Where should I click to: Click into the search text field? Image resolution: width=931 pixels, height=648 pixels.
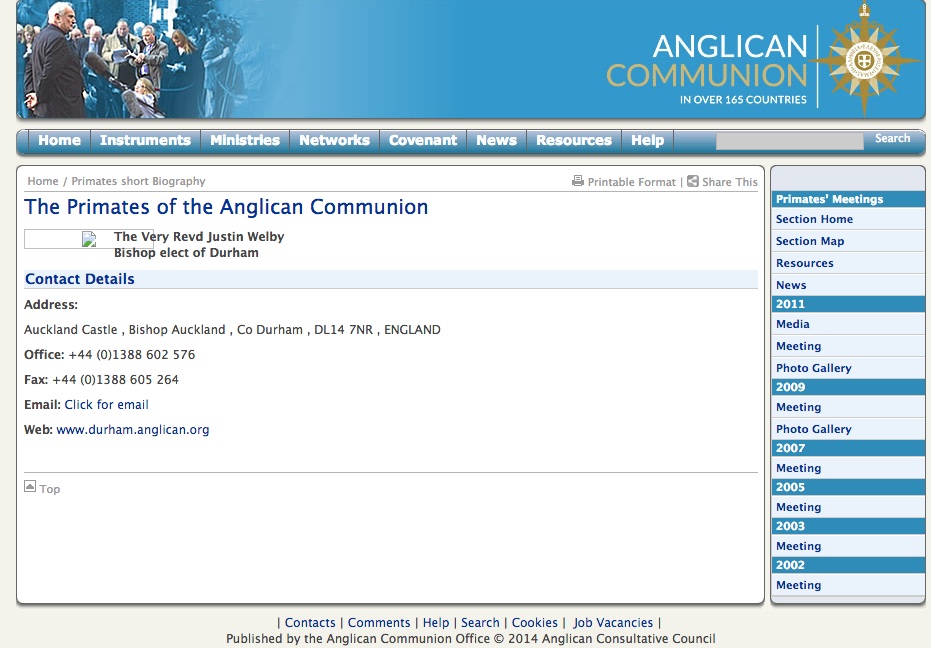tap(790, 141)
